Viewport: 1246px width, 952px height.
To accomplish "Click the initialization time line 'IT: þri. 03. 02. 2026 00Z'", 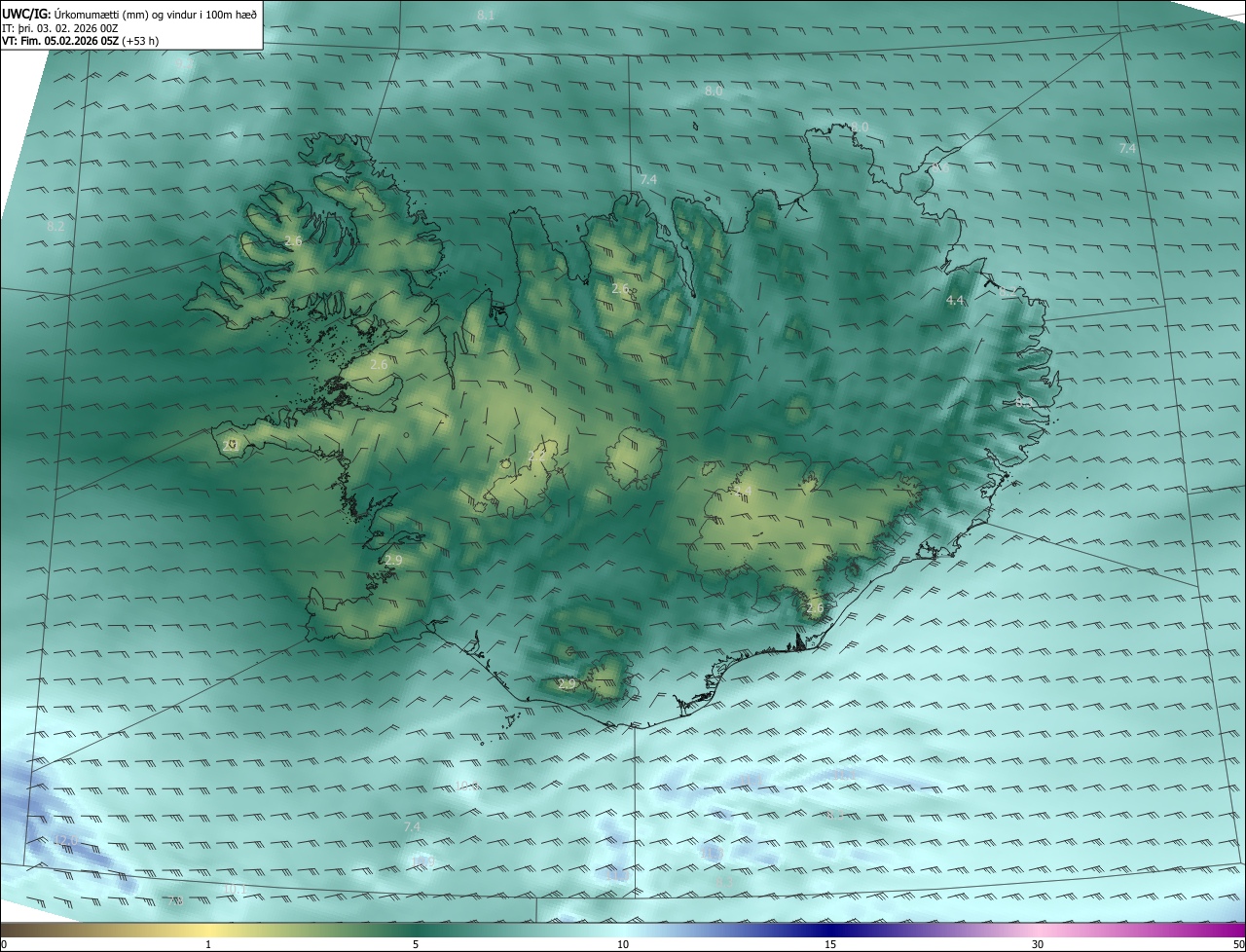I will coord(60,28).
